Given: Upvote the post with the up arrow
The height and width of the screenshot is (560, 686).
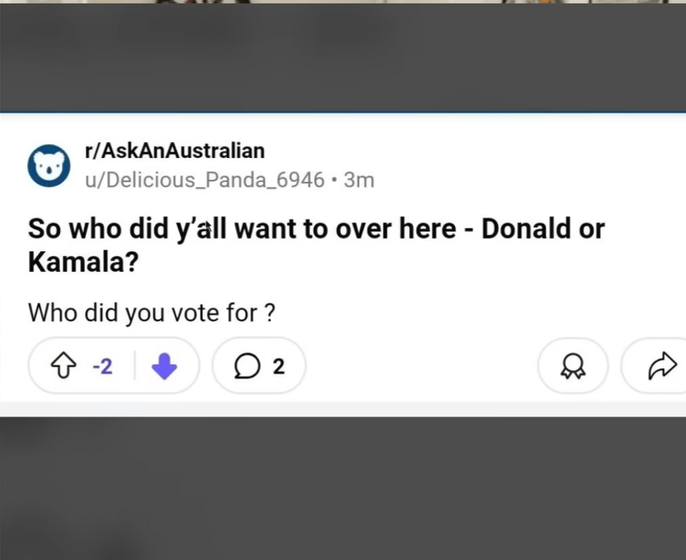Looking at the screenshot, I should point(67,367).
